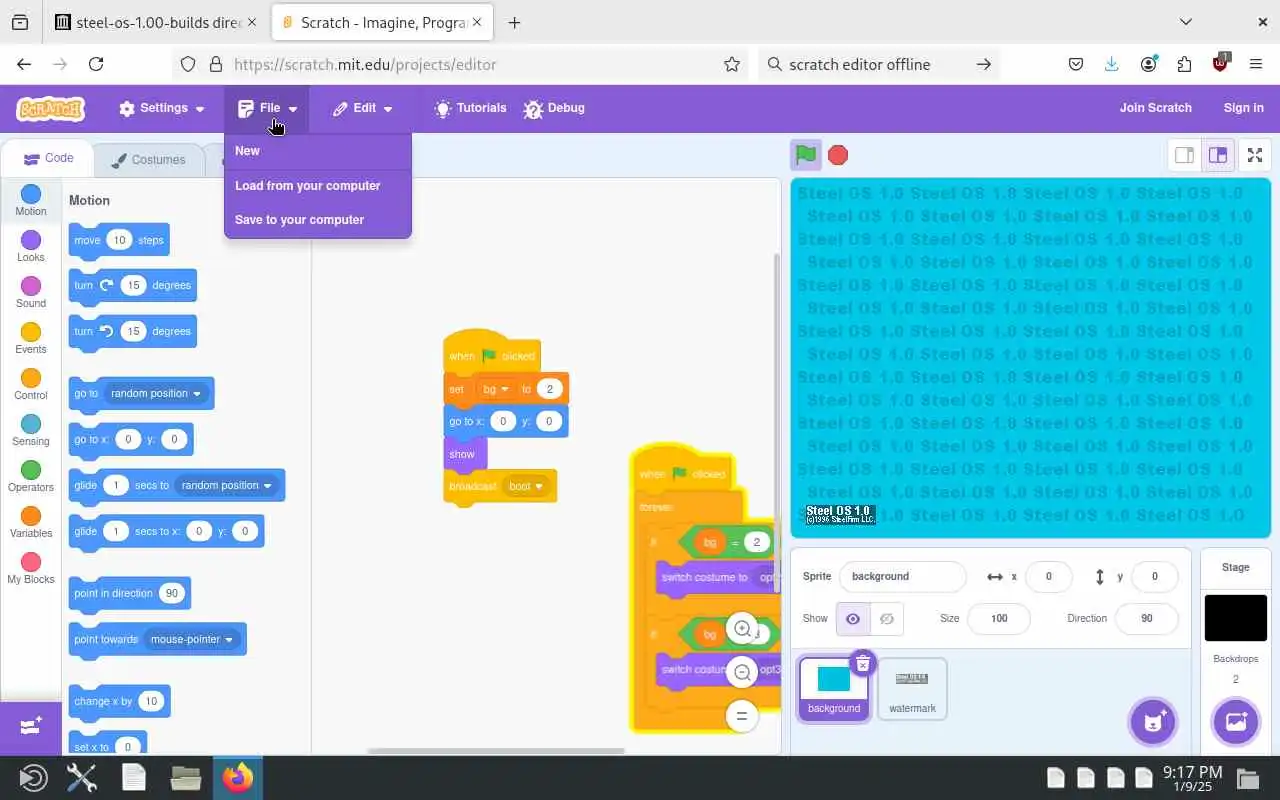Open the Edit dropdown menu
The width and height of the screenshot is (1280, 800).
tap(363, 108)
